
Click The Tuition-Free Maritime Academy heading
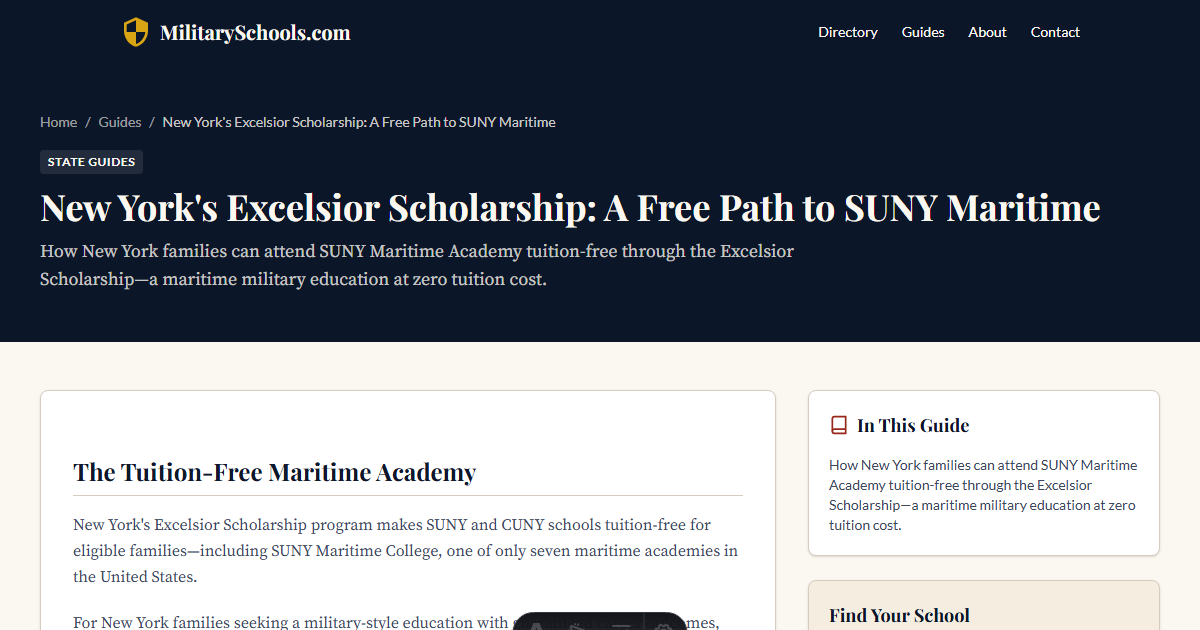click(x=274, y=472)
